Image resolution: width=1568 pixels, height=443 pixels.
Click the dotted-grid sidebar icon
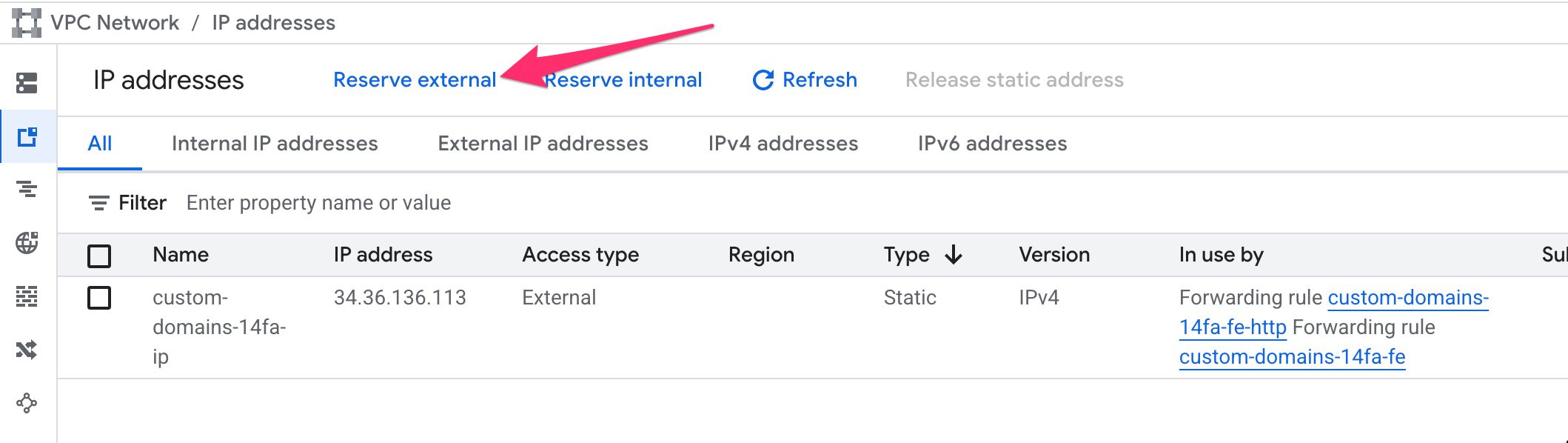(27, 296)
